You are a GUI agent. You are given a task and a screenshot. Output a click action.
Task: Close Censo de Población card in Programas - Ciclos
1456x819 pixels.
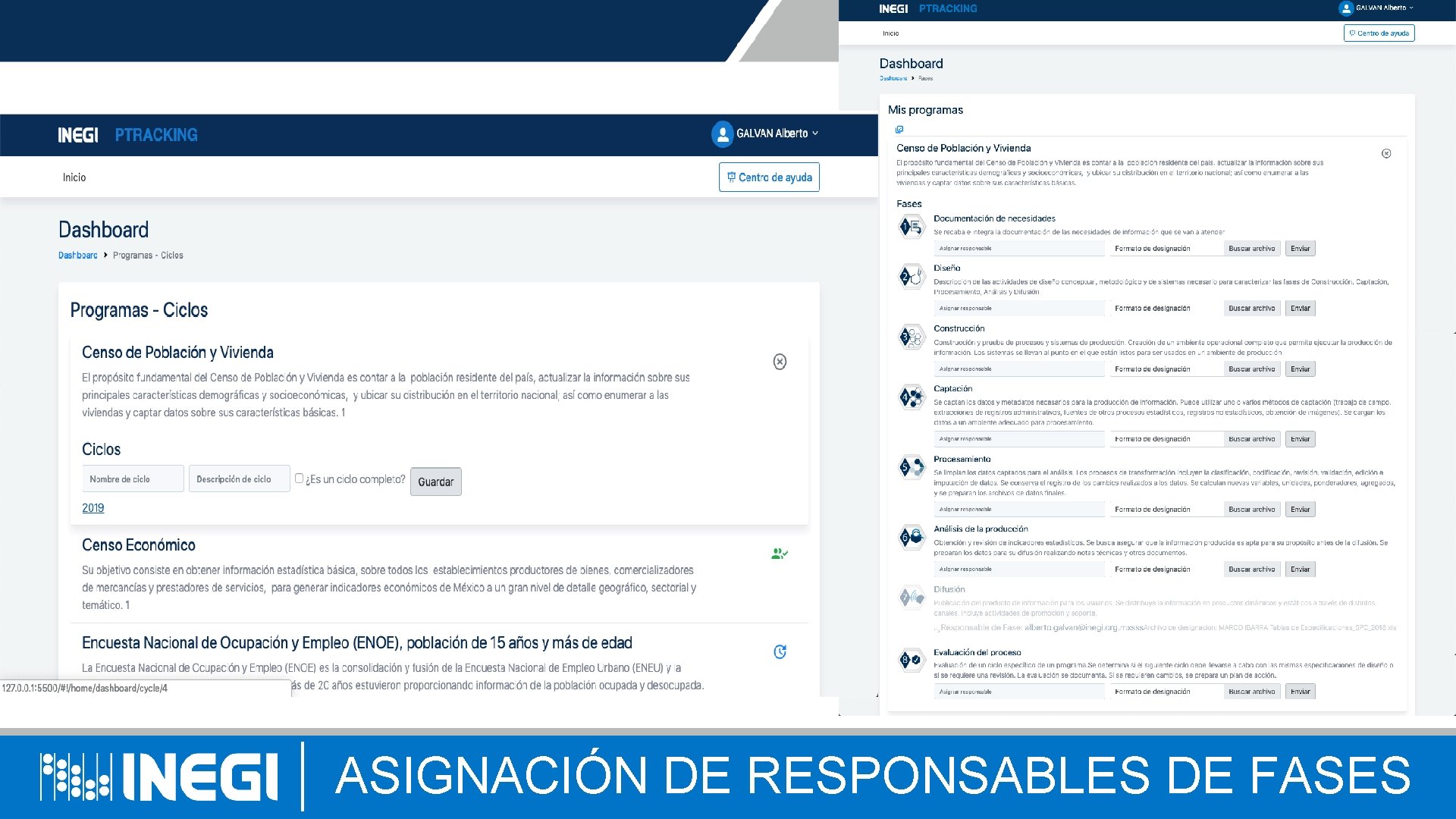click(780, 362)
